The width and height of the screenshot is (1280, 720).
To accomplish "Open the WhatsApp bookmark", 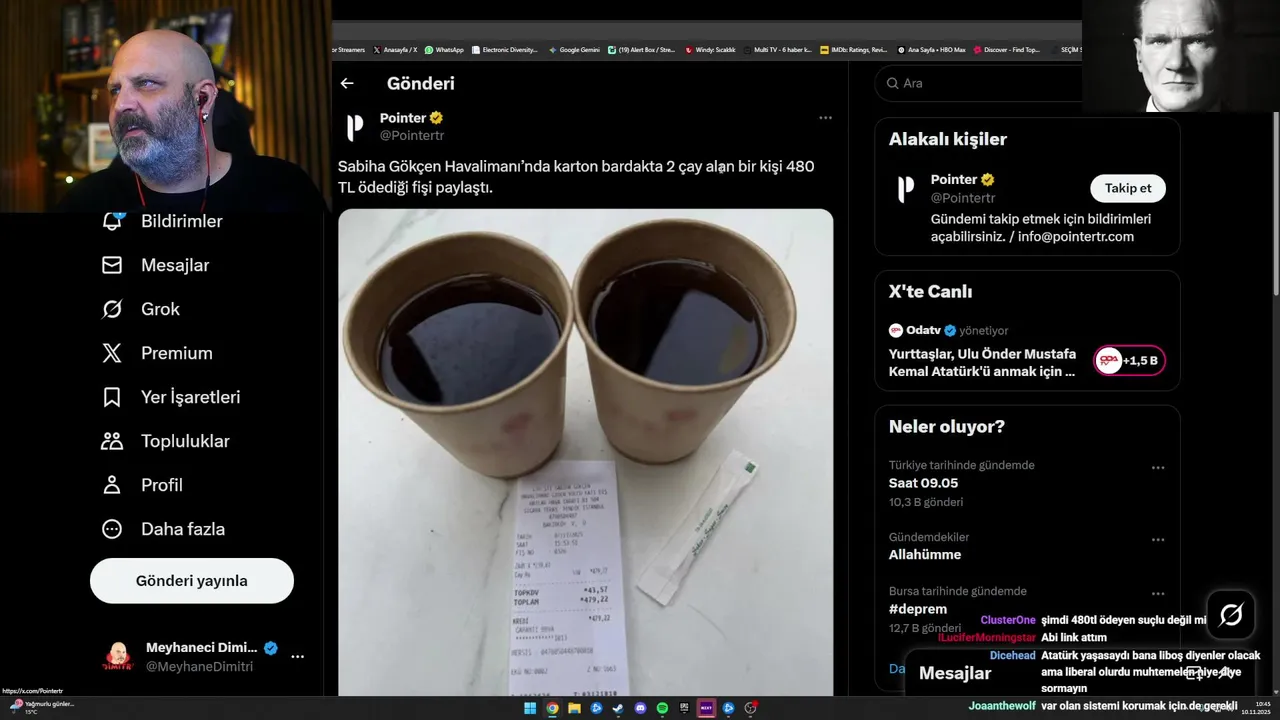I will [444, 50].
